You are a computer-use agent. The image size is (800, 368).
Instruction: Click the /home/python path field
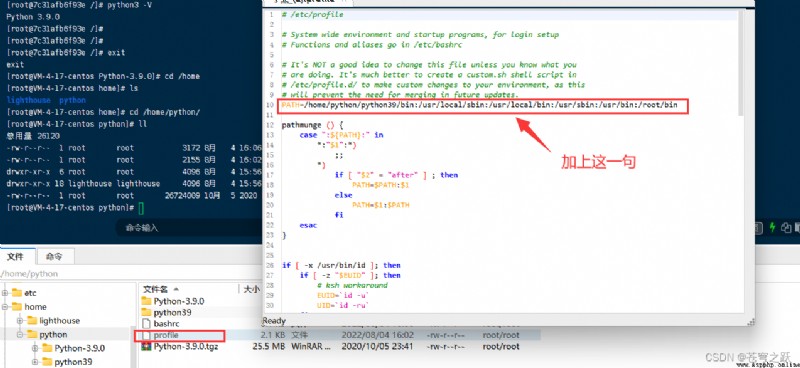coord(131,274)
